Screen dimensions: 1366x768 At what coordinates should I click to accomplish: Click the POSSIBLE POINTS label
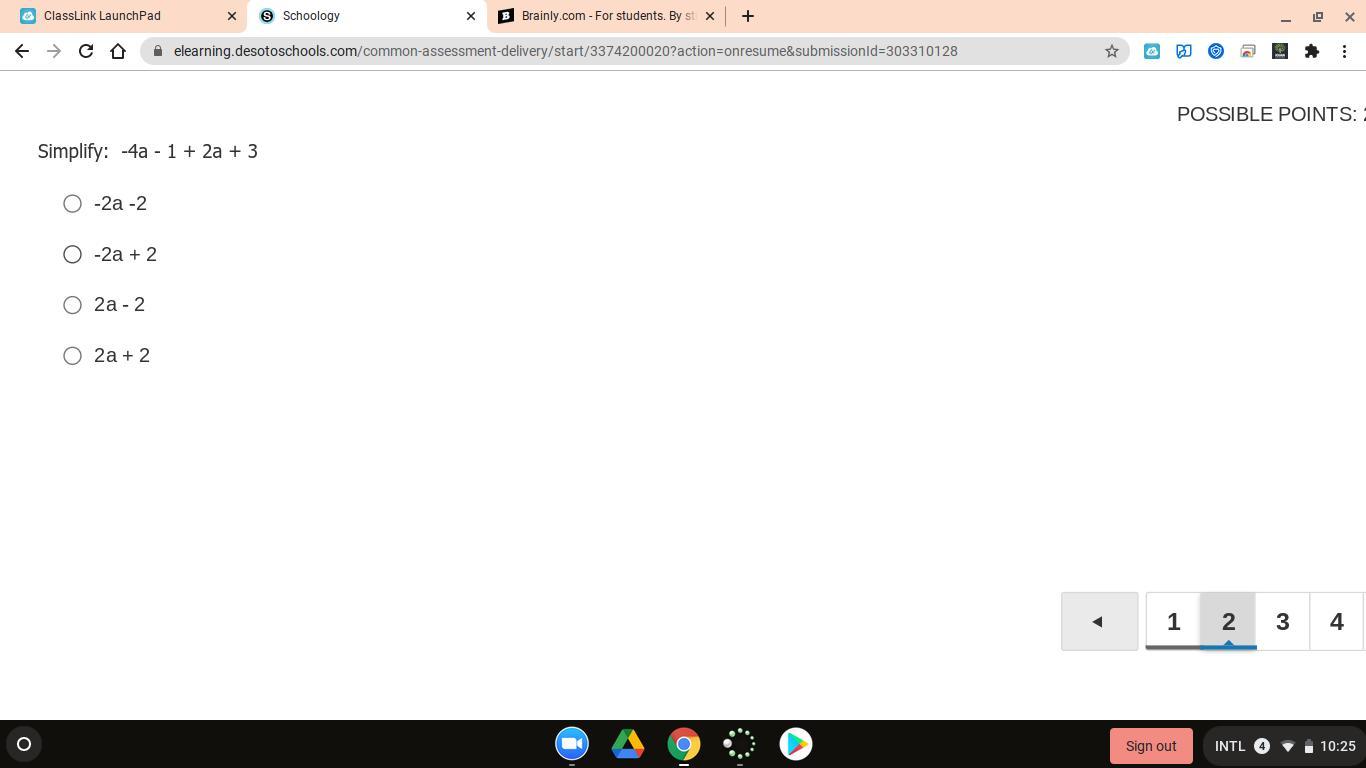1271,114
